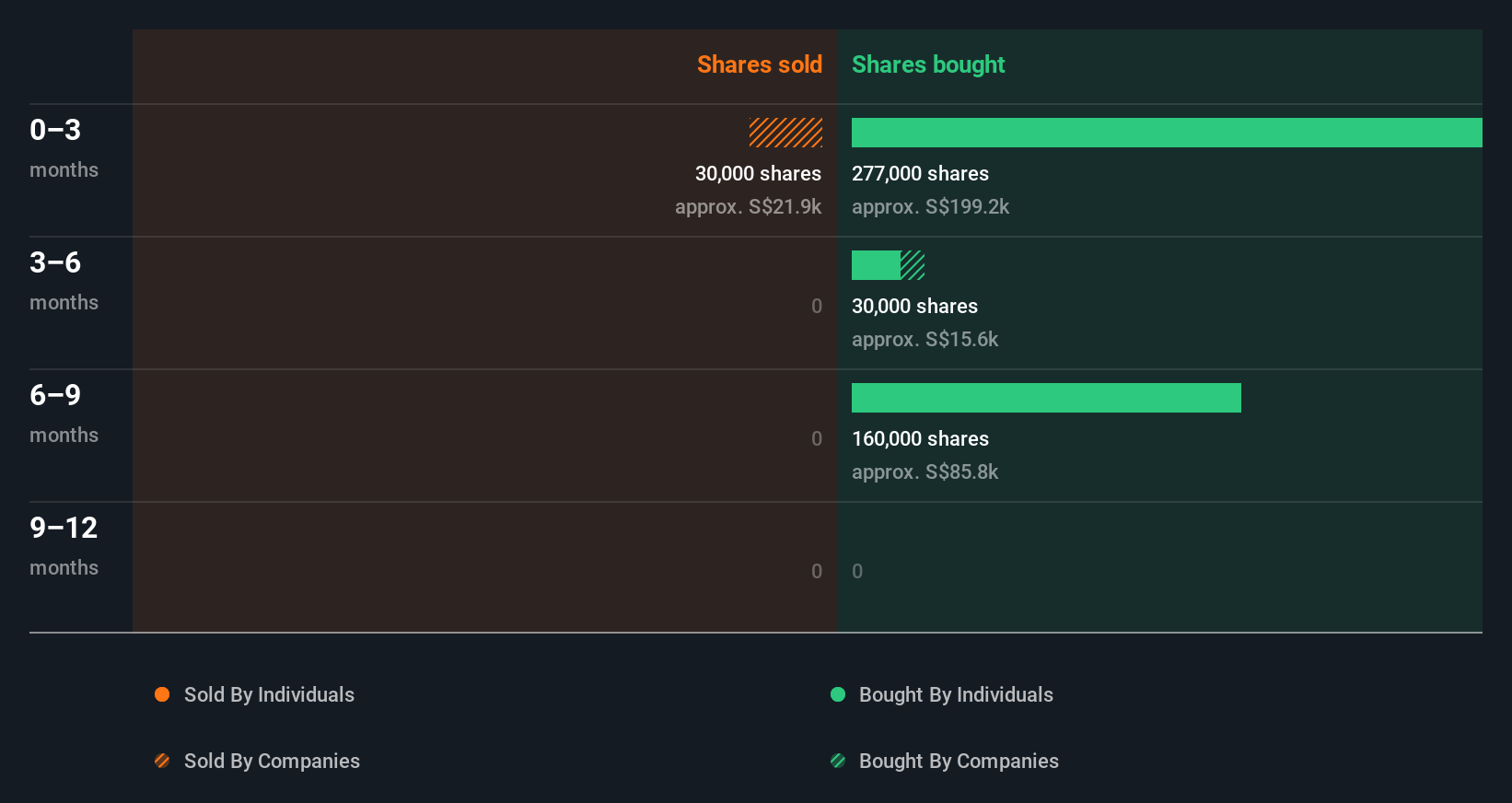Click the striped Sold By Companies legend icon
This screenshot has height=803, width=1512.
(162, 761)
